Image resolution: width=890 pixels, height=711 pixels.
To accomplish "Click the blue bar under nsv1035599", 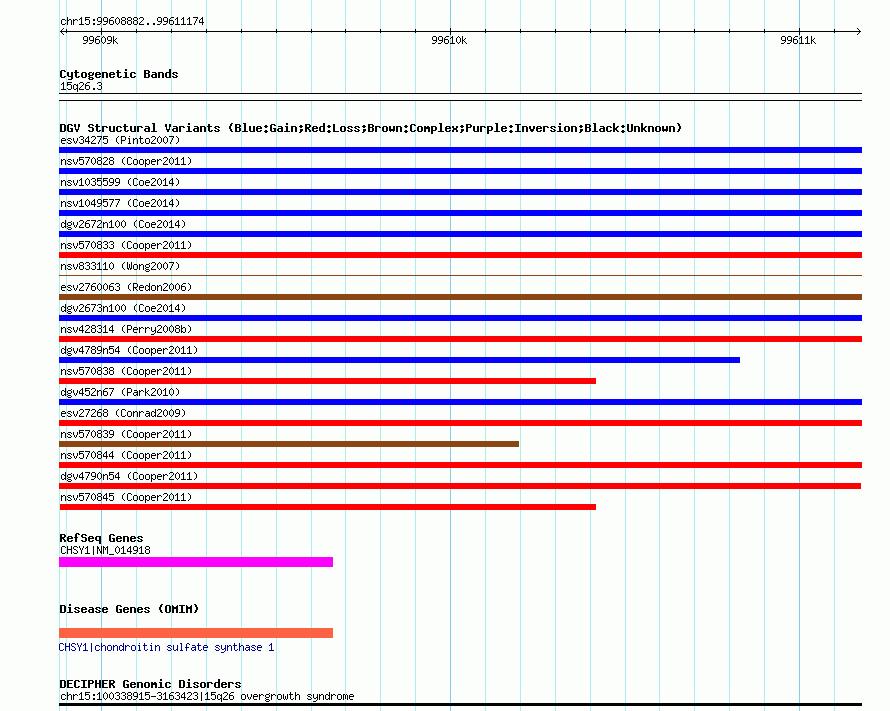I will point(460,192).
